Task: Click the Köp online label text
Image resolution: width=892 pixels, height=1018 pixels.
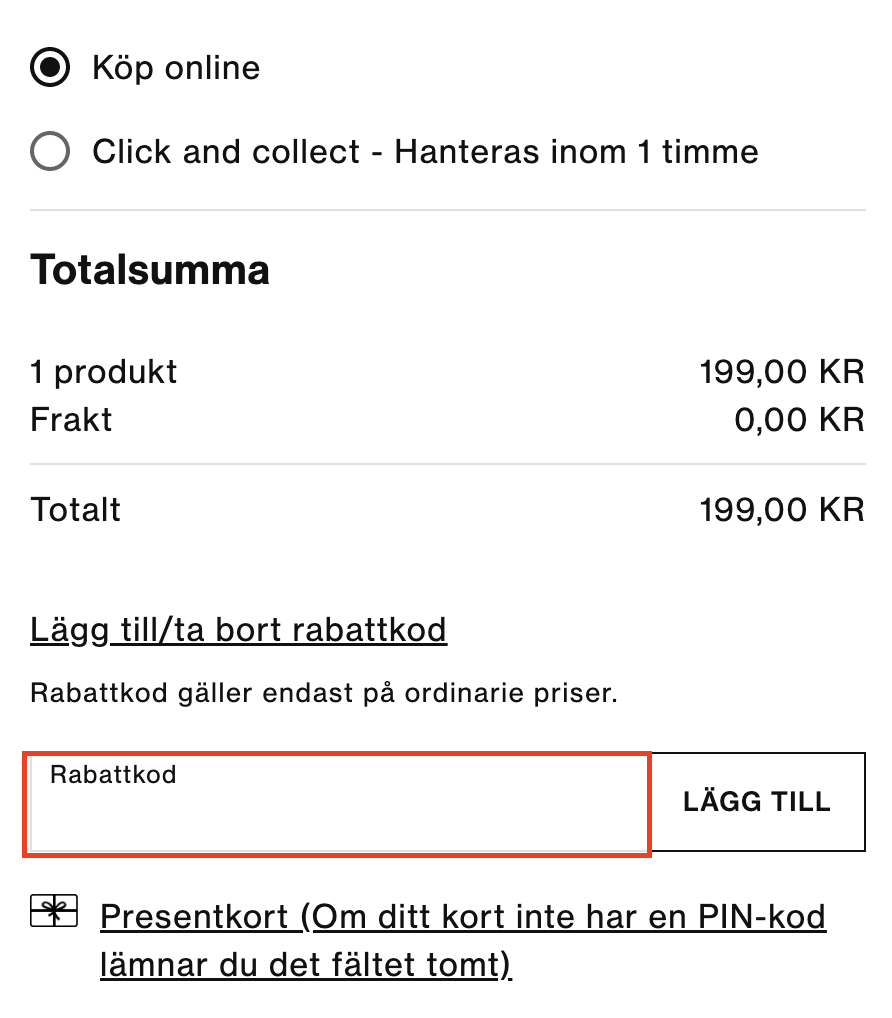Action: (176, 69)
